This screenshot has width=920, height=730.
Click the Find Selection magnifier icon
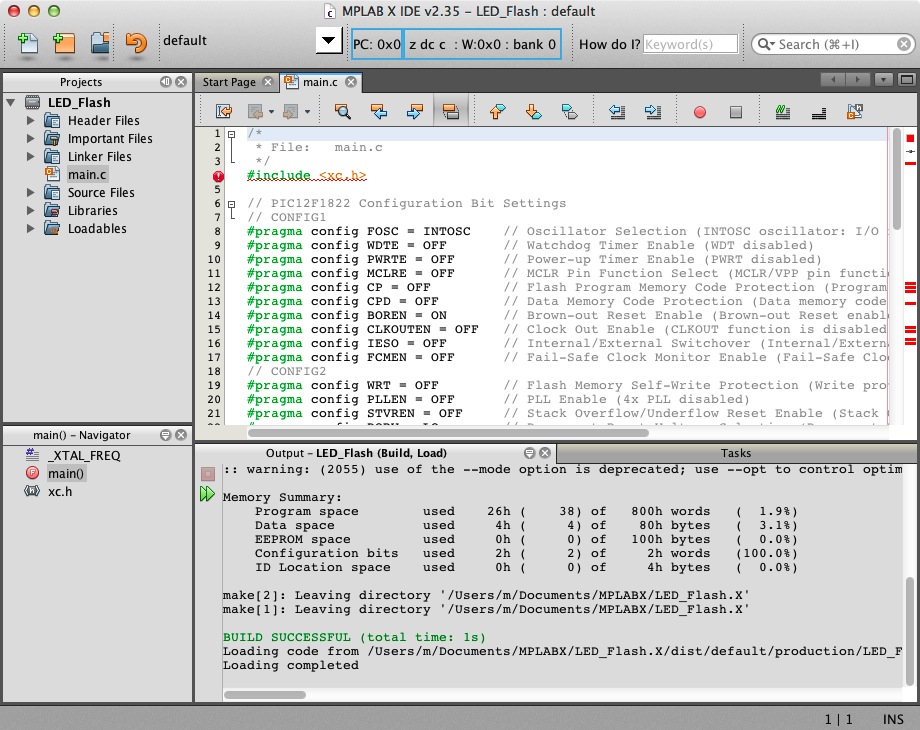tap(342, 112)
